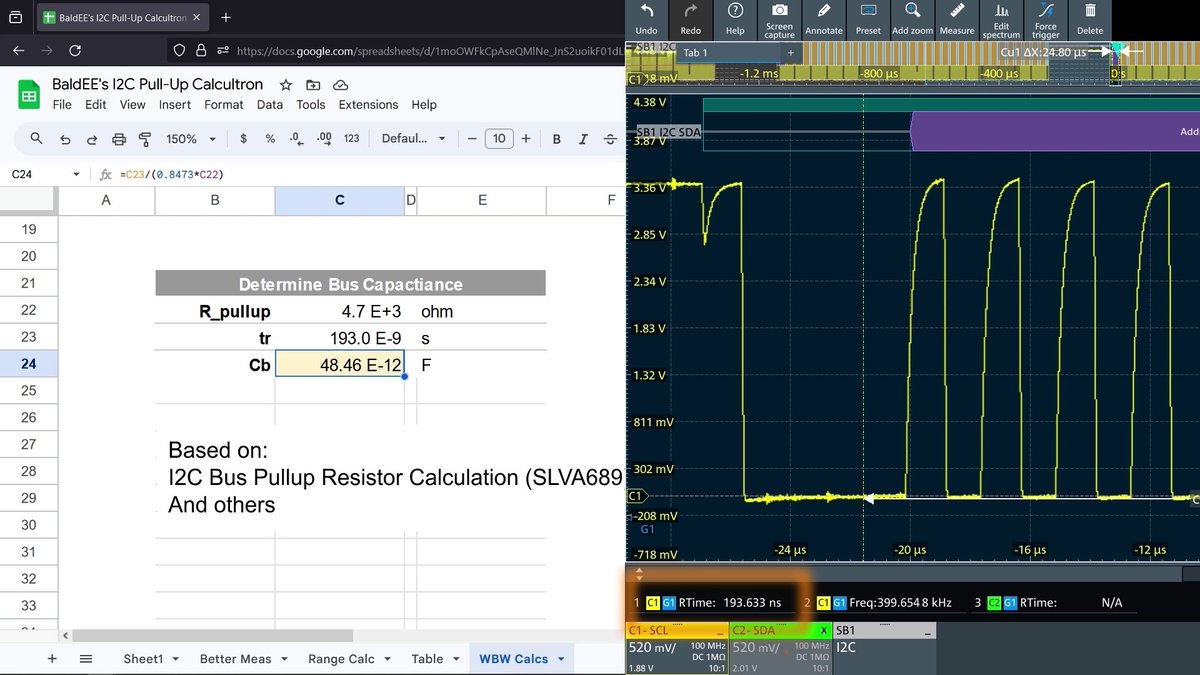Screen dimensions: 1200x675
Task: Open the Sheets search menus magnifier
Action: (x=37, y=139)
